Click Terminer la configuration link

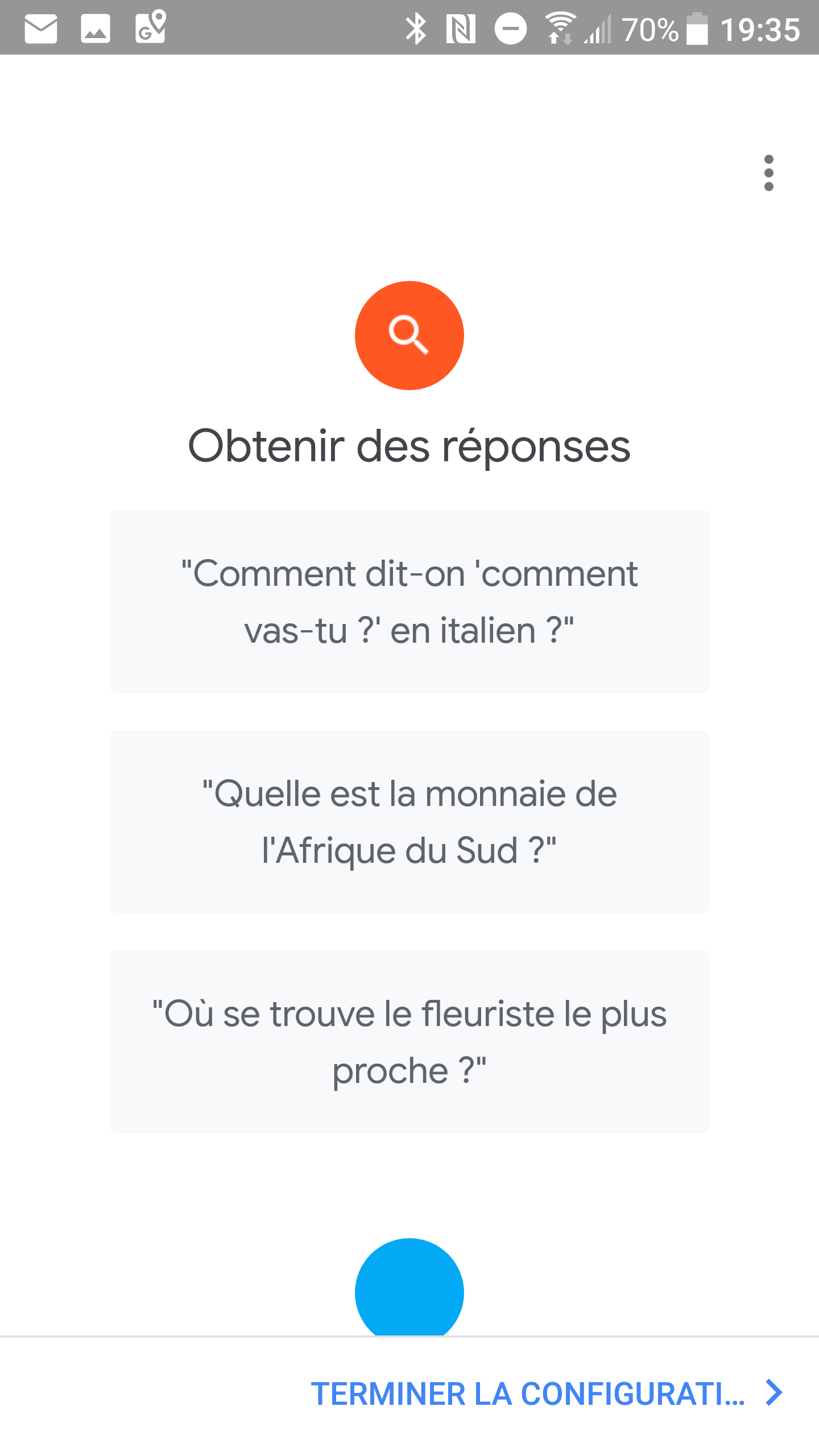(528, 1394)
